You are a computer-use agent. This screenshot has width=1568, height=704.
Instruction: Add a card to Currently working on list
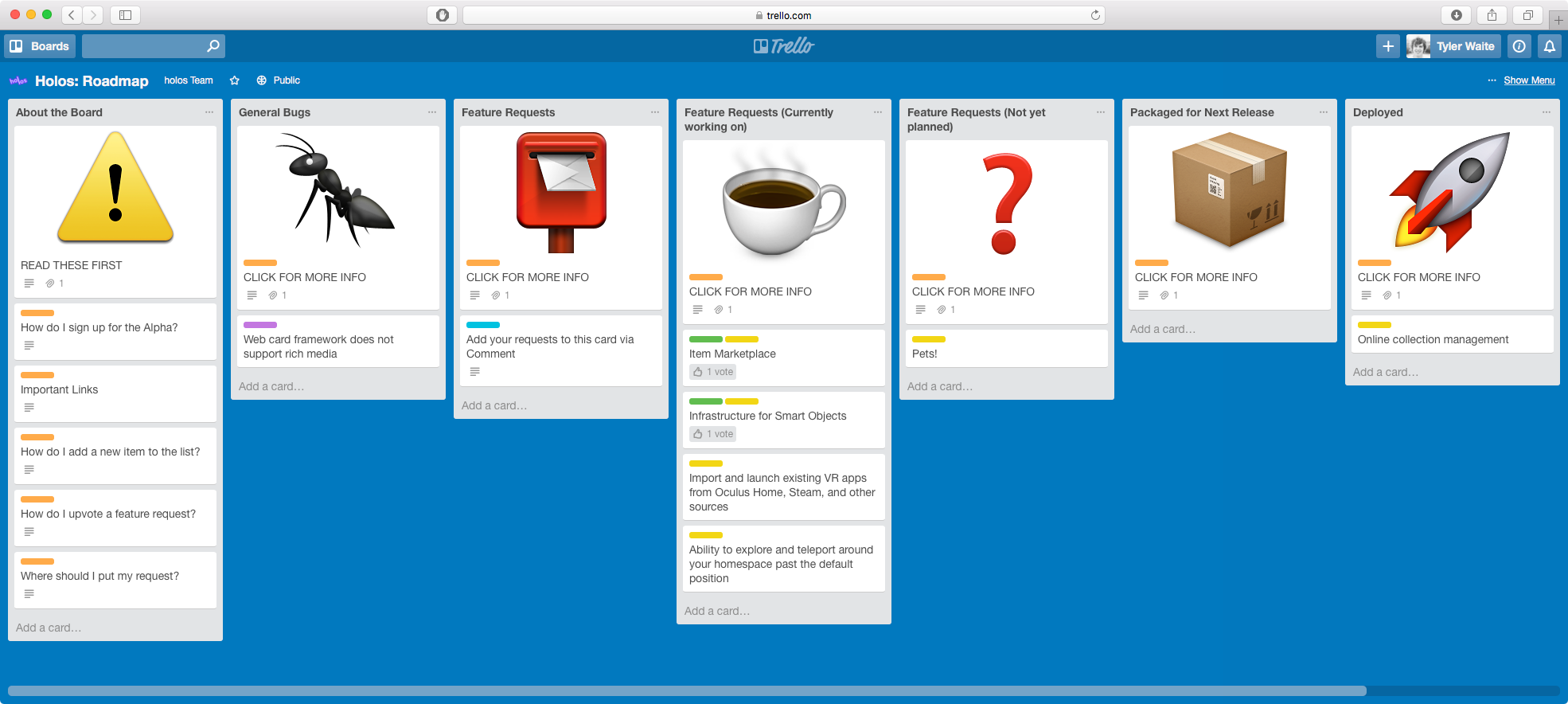click(717, 611)
